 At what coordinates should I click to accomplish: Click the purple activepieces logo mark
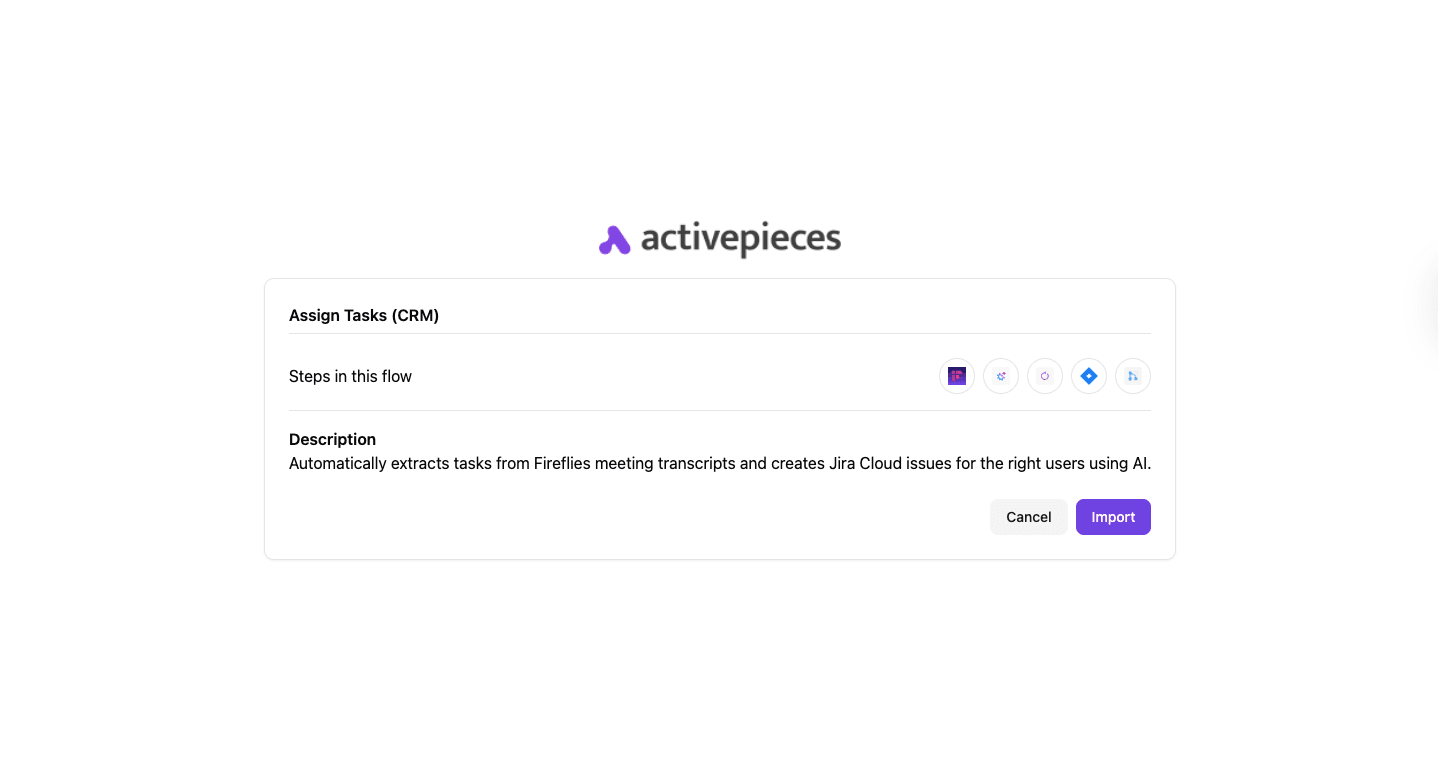614,240
